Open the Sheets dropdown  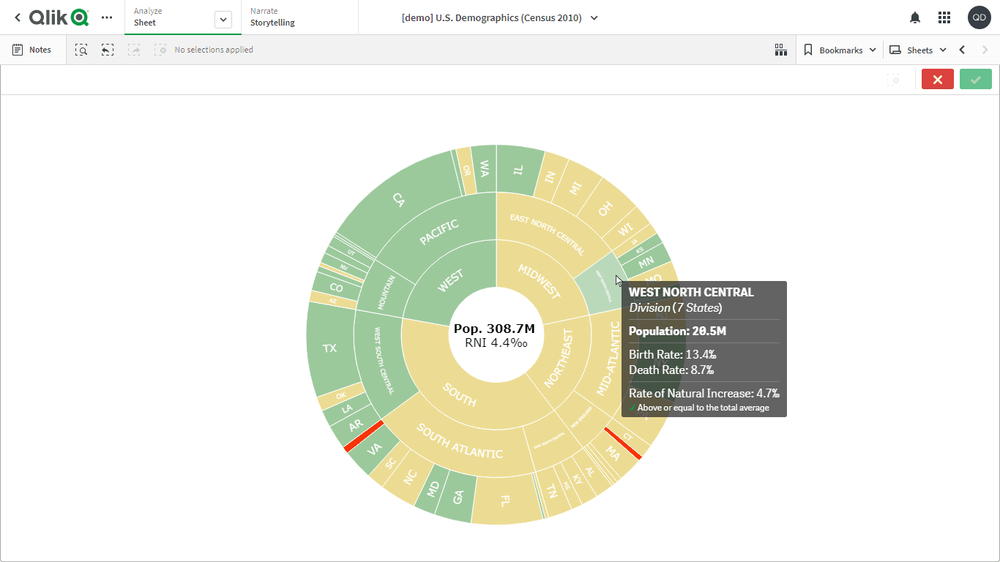[918, 50]
